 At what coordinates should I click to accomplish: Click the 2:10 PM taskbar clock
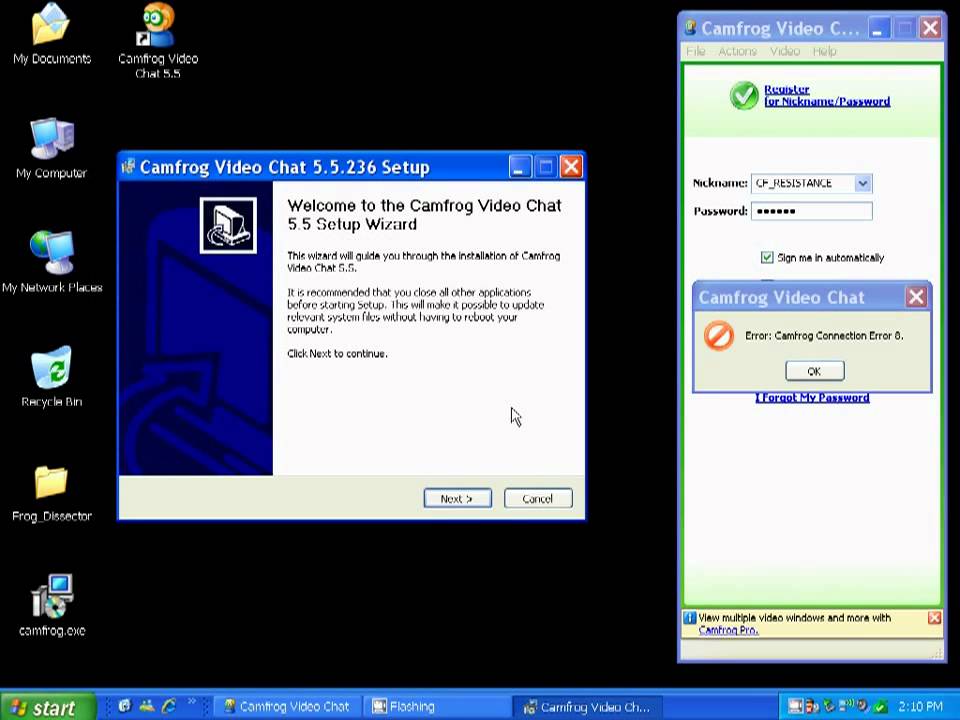tap(921, 707)
